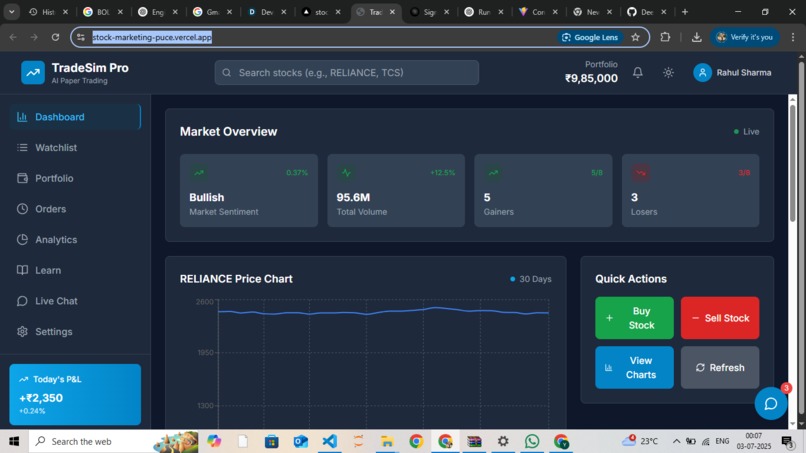Open Watchlist from the sidebar
This screenshot has width=806, height=453.
pyautogui.click(x=75, y=148)
